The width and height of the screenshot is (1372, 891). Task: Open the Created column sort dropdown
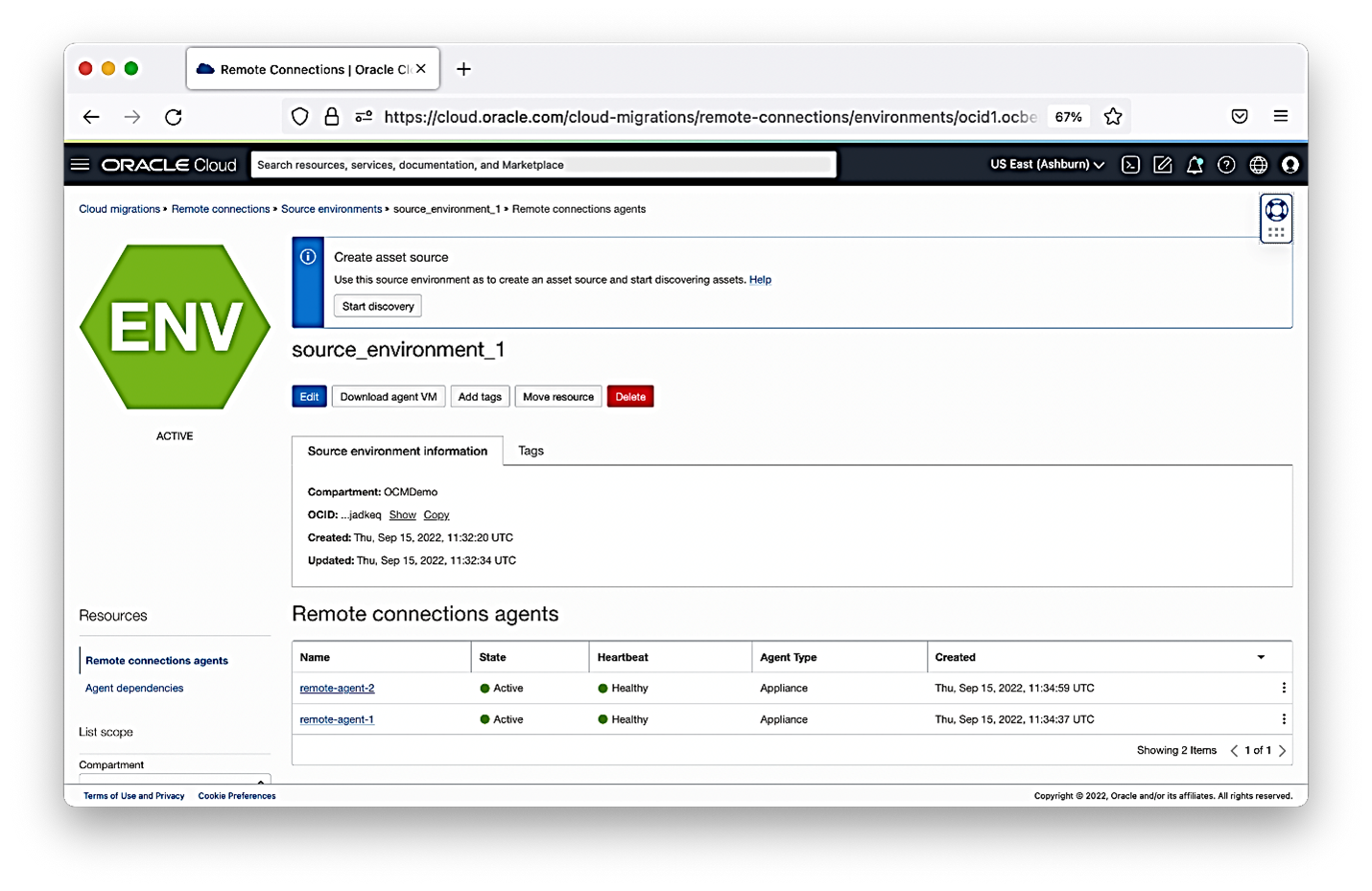coord(1260,657)
